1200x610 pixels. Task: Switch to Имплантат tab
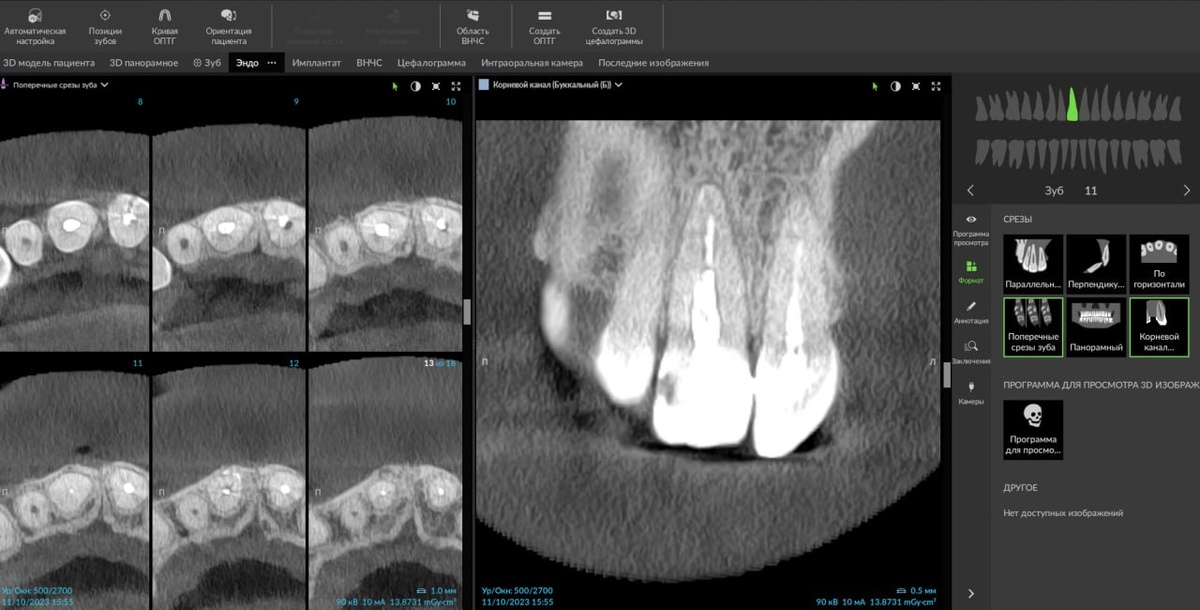coord(316,62)
